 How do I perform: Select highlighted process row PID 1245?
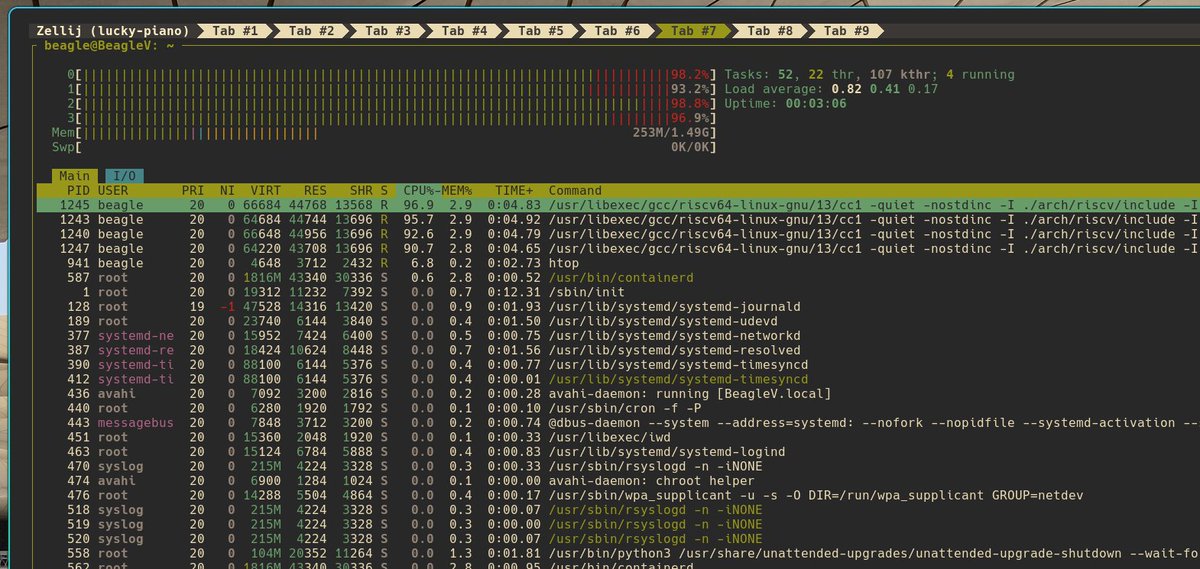pos(618,205)
